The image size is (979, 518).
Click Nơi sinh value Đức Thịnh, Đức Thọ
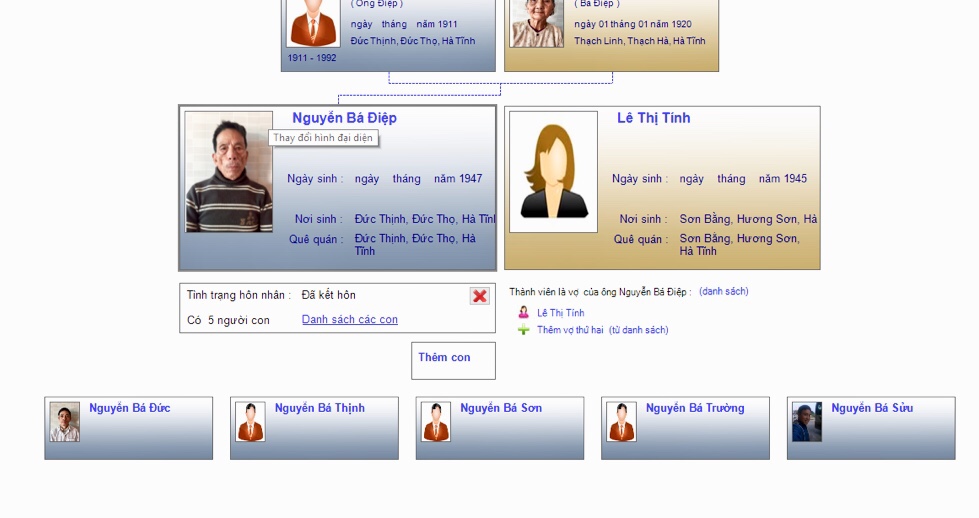coord(425,219)
